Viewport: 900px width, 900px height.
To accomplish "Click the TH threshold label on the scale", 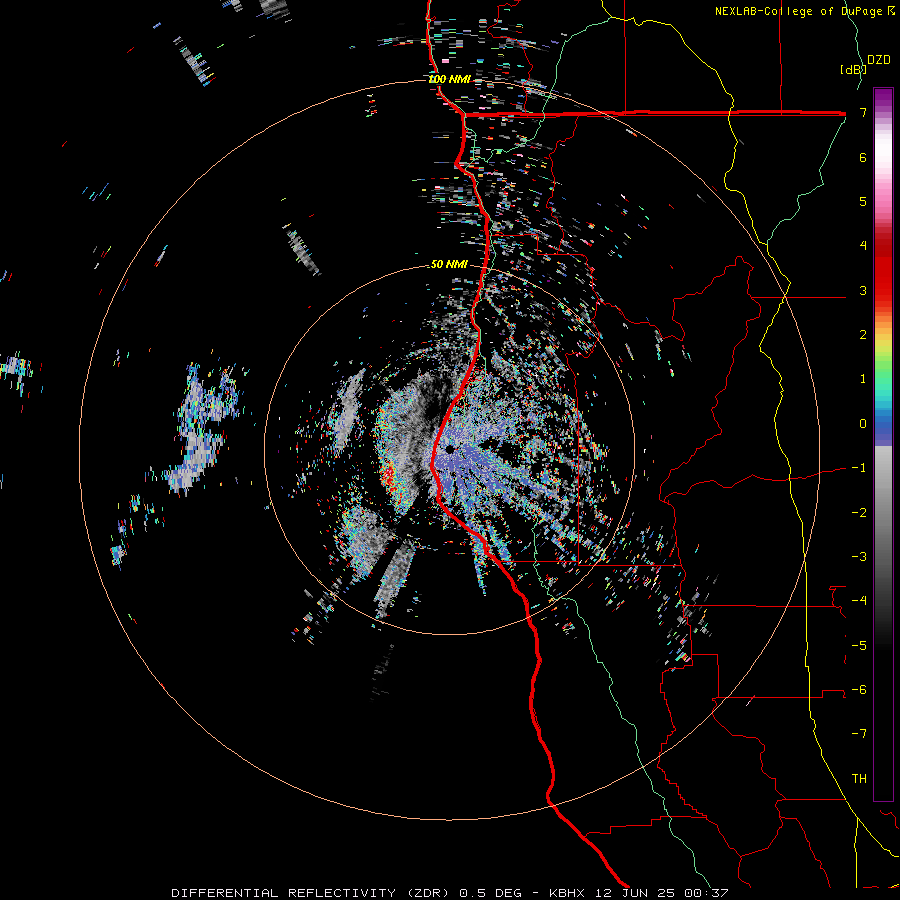I will point(859,779).
